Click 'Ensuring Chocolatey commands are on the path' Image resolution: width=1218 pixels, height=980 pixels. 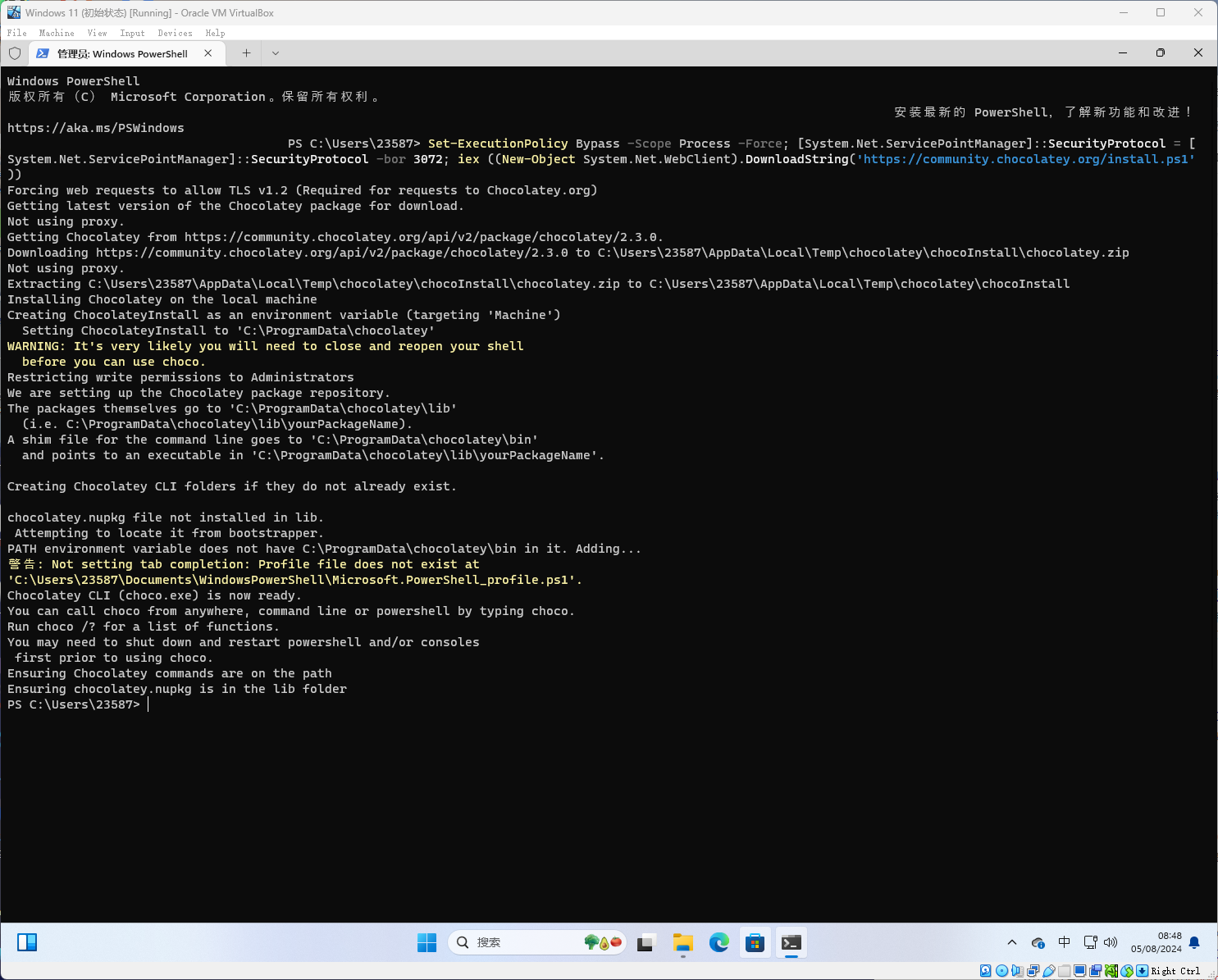point(169,673)
